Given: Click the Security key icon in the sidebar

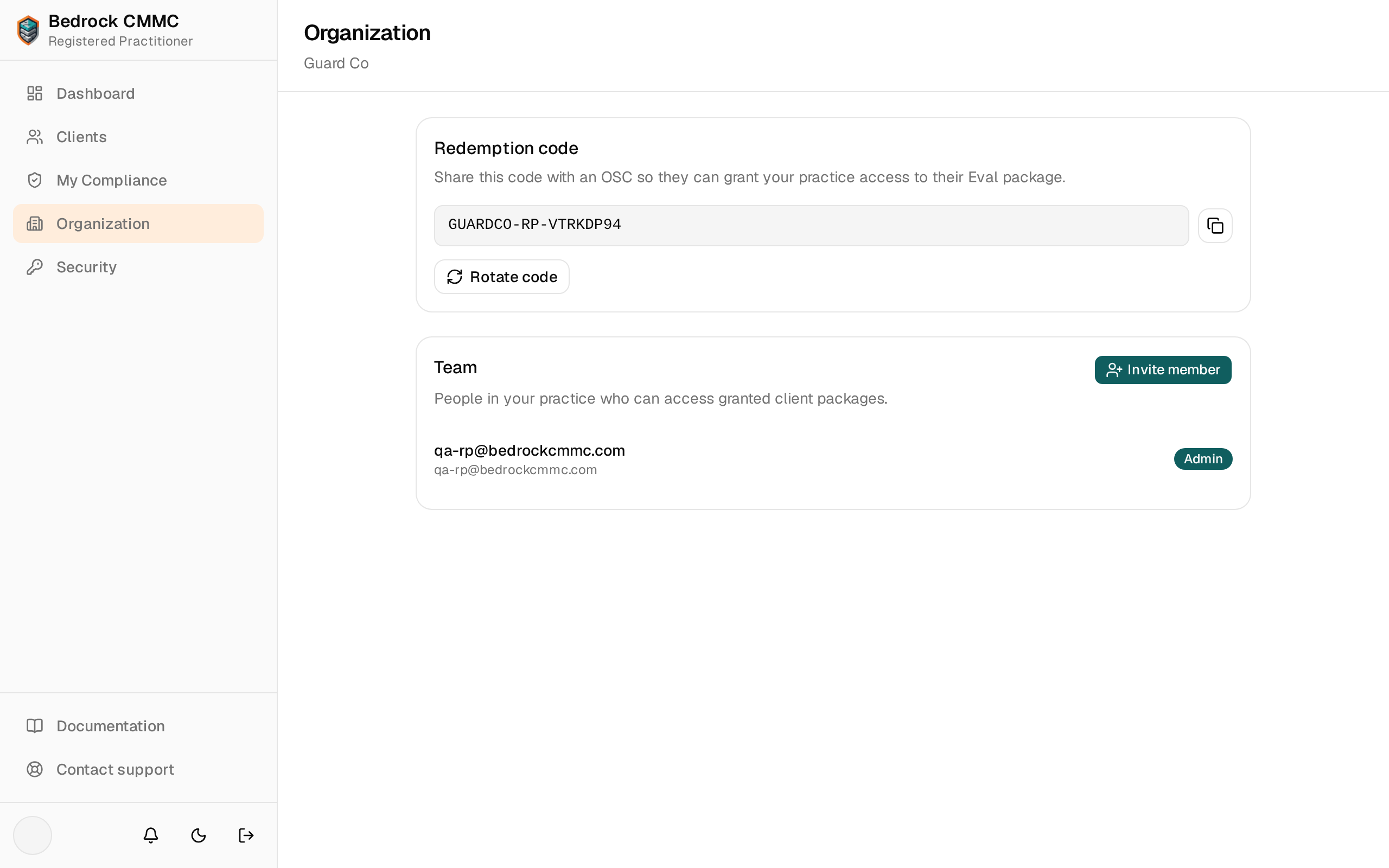Looking at the screenshot, I should (35, 267).
